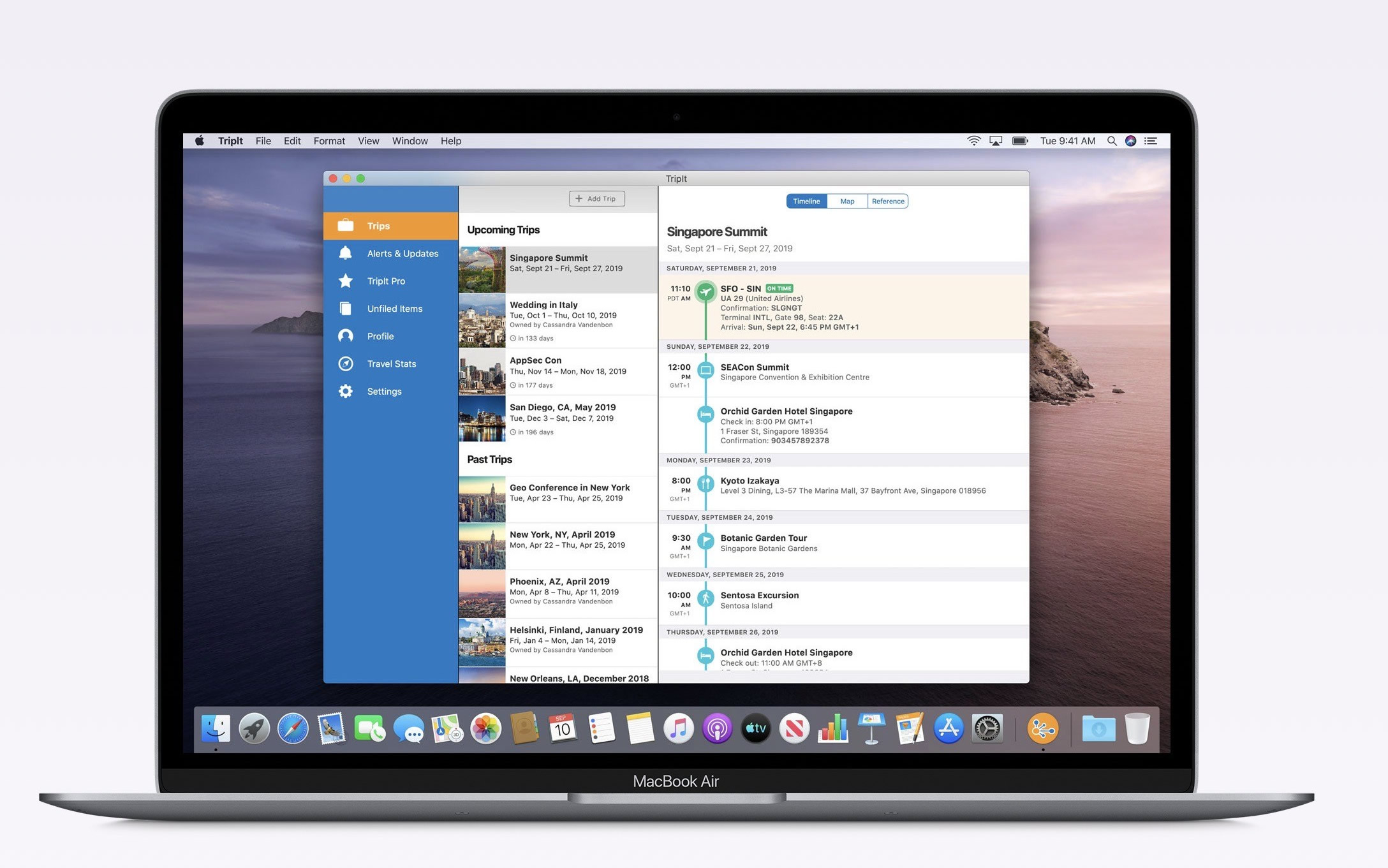Click the Botanic Garden Tour flag icon

point(705,541)
